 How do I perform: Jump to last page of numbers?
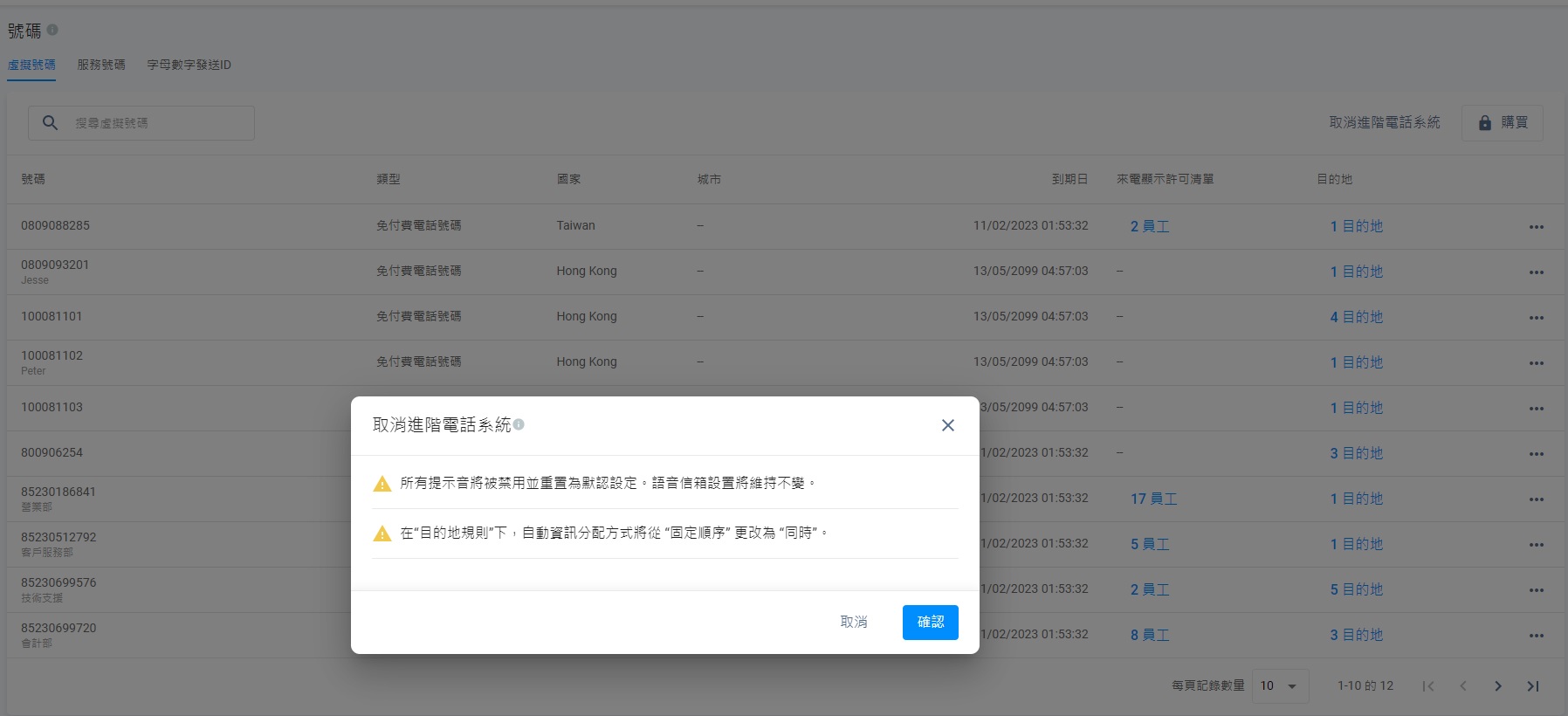[1532, 686]
